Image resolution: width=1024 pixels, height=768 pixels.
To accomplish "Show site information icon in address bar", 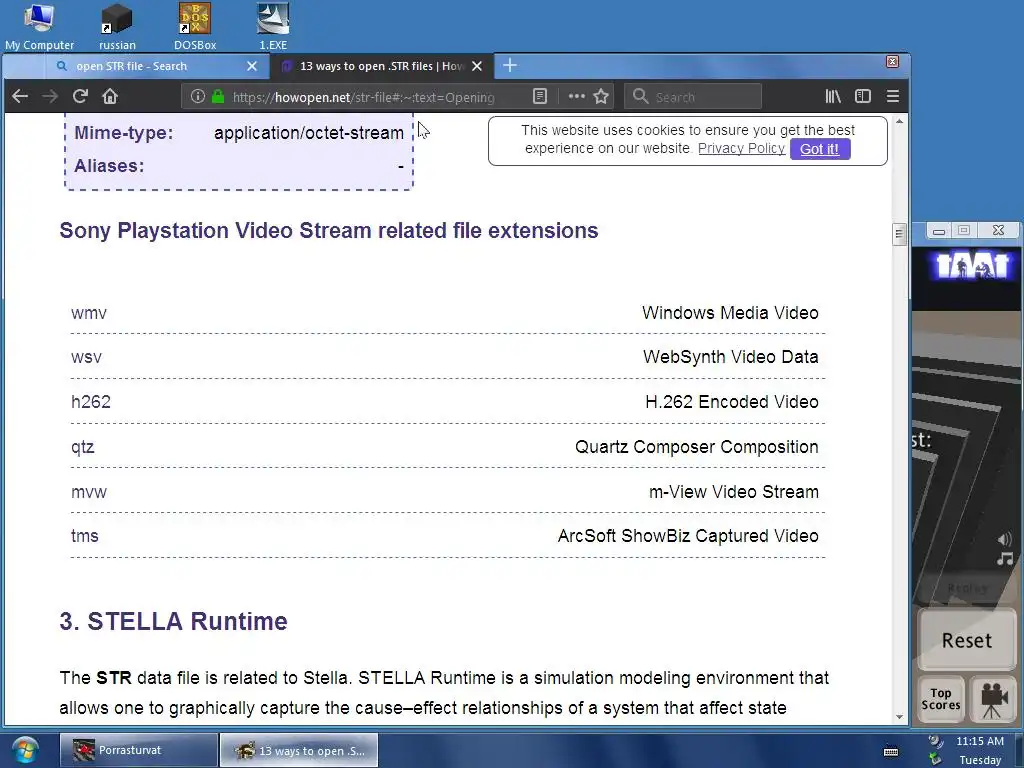I will pyautogui.click(x=197, y=97).
